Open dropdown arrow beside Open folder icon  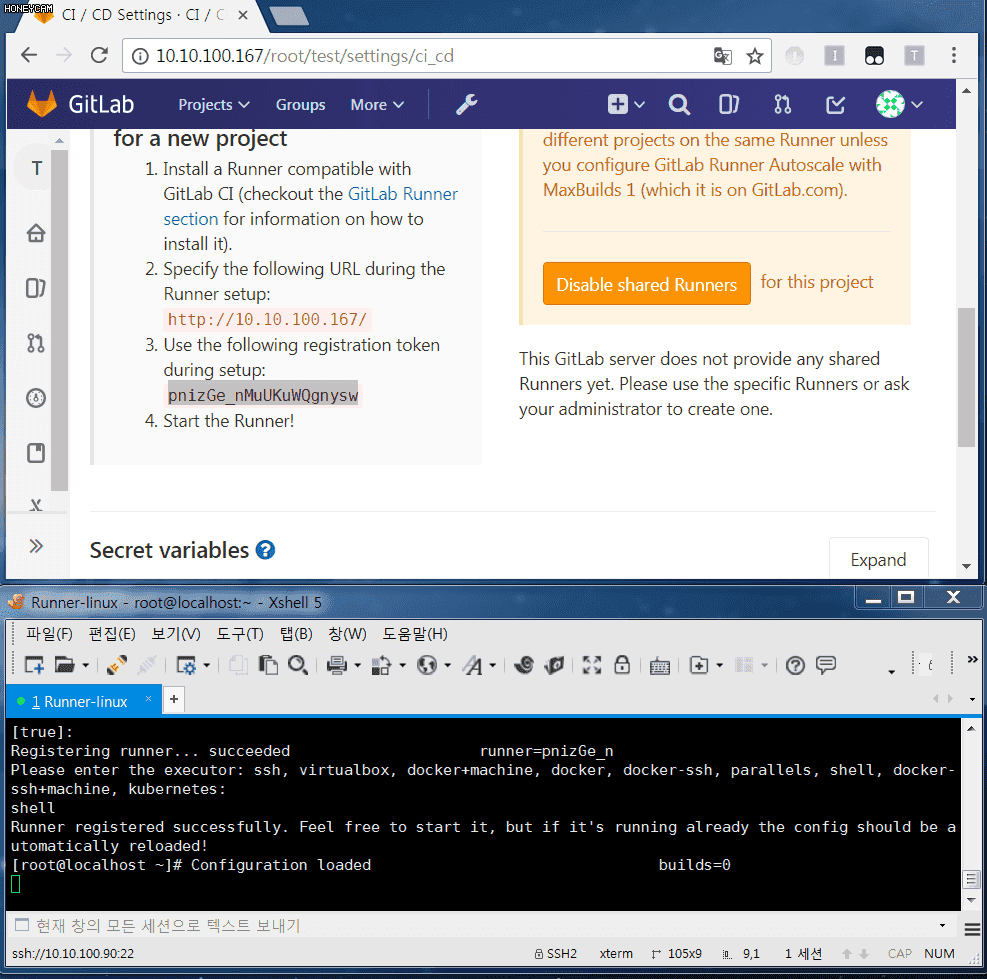point(86,665)
